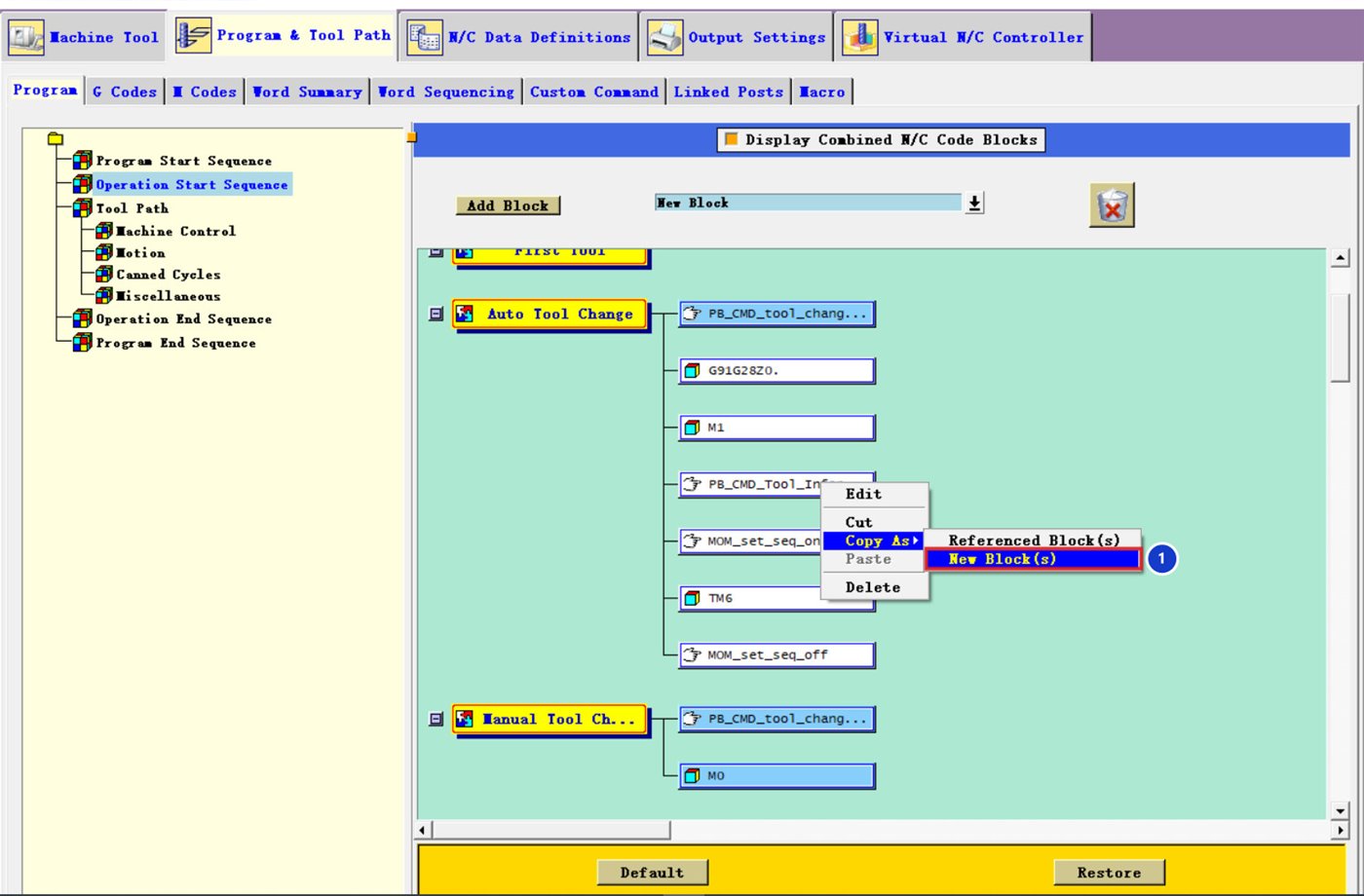Select Operation End Sequence in the tree
The width and height of the screenshot is (1364, 896).
coord(183,318)
